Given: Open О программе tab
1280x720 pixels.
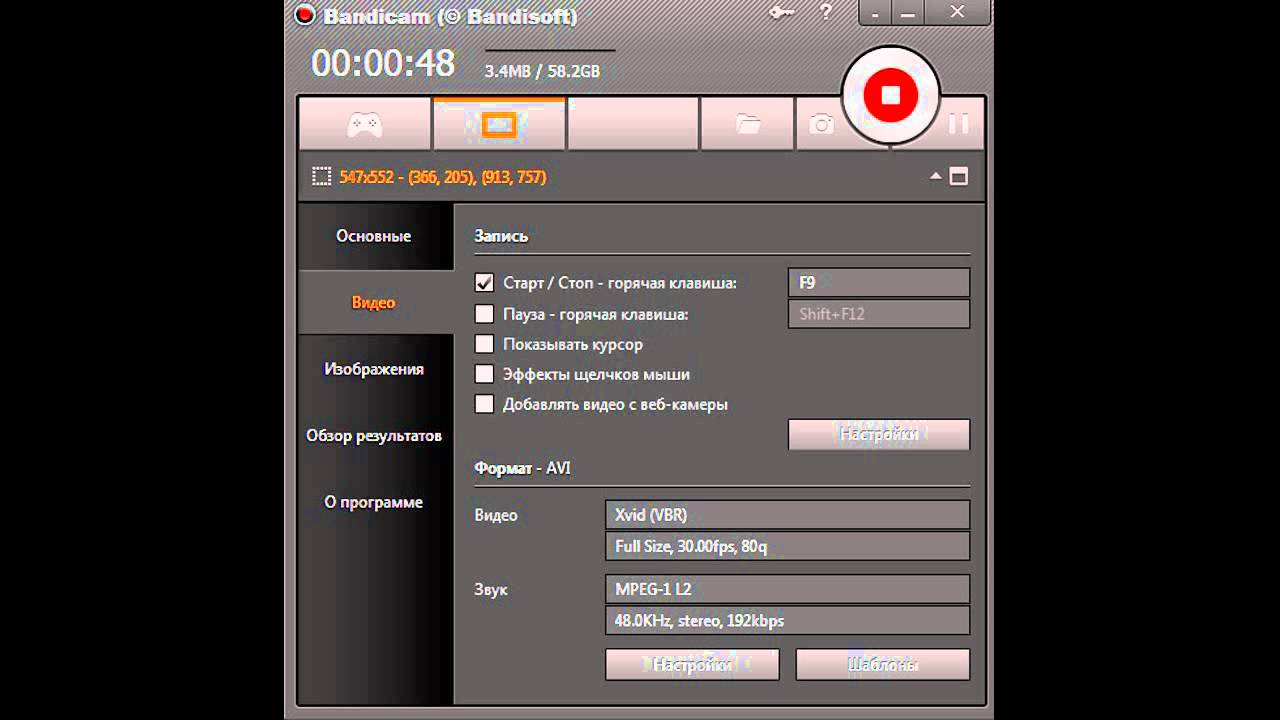Looking at the screenshot, I should 374,502.
